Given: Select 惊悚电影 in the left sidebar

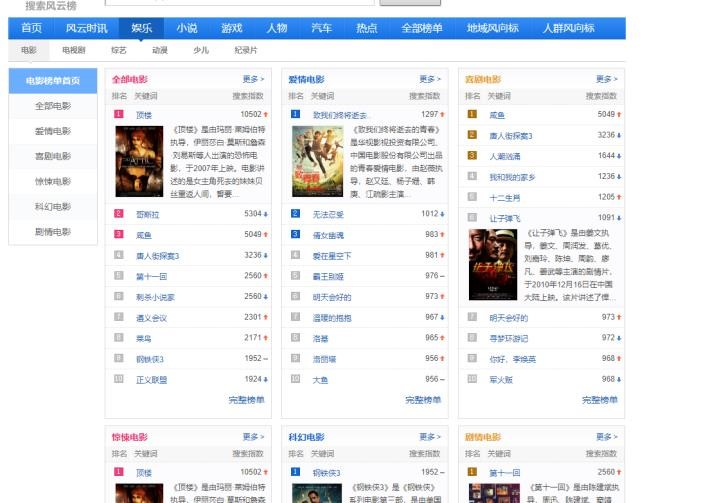Looking at the screenshot, I should pyautogui.click(x=53, y=182).
